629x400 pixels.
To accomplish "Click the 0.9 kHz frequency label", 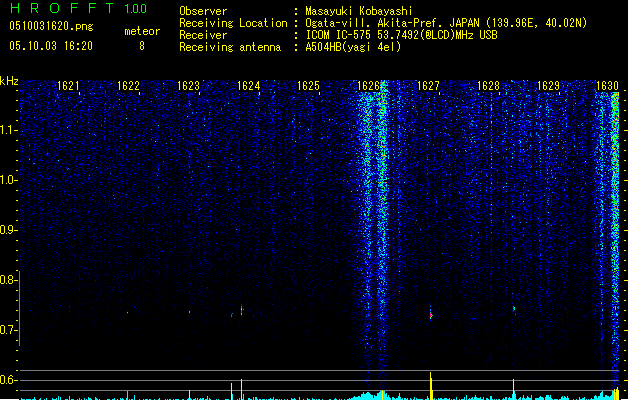I will pos(8,230).
